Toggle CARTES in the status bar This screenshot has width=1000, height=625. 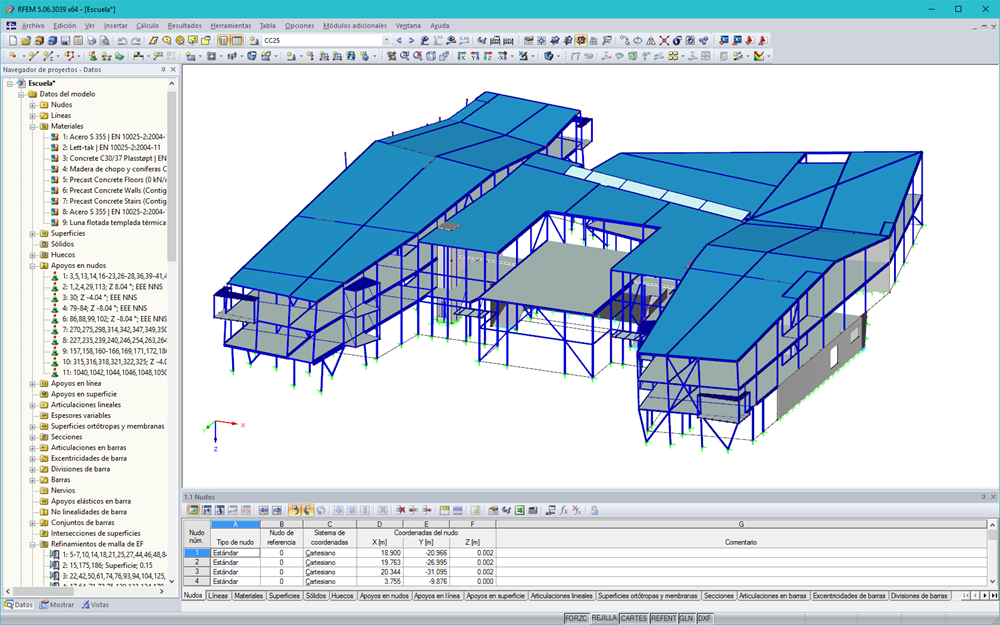(634, 617)
